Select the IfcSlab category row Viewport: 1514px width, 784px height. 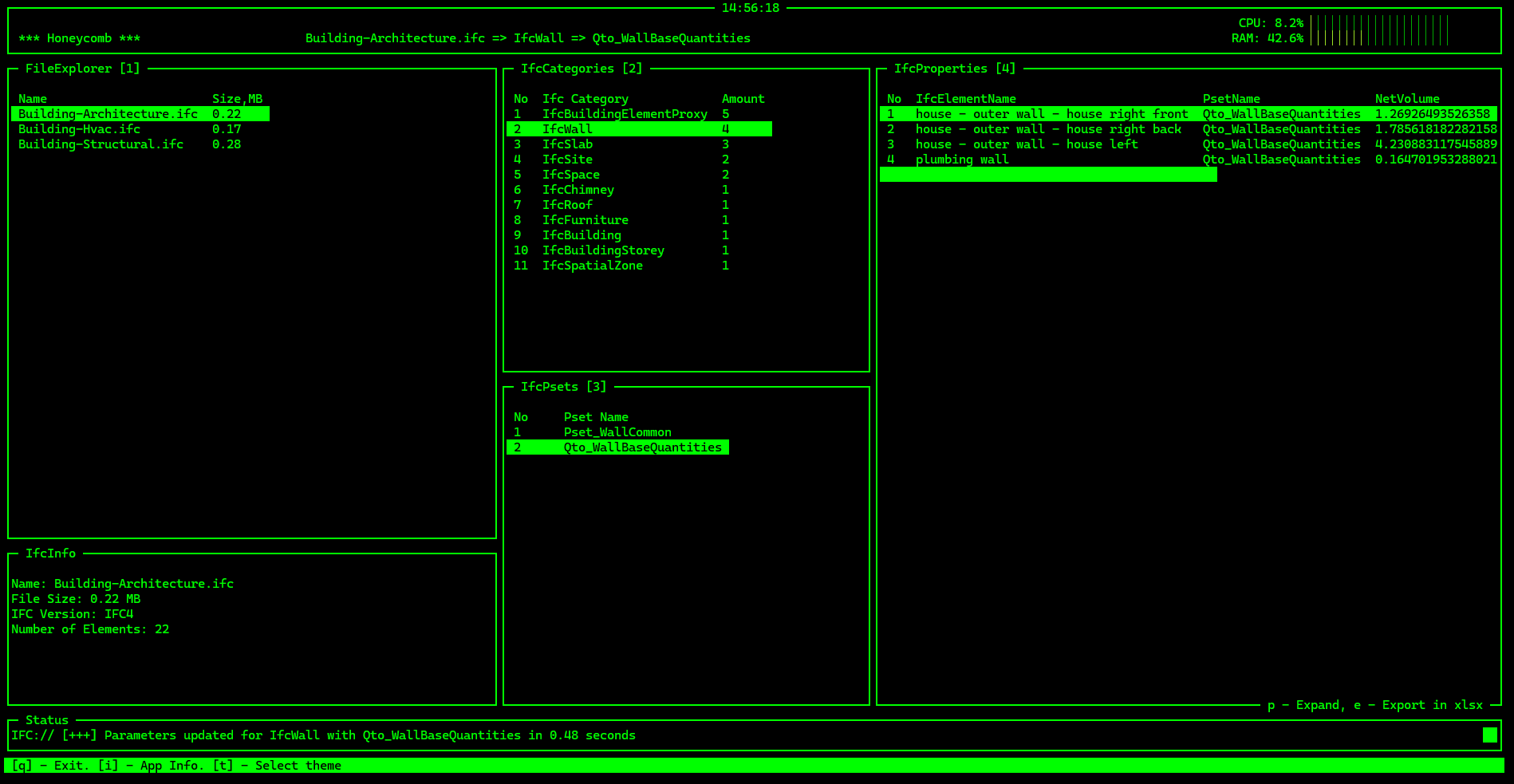click(x=639, y=144)
